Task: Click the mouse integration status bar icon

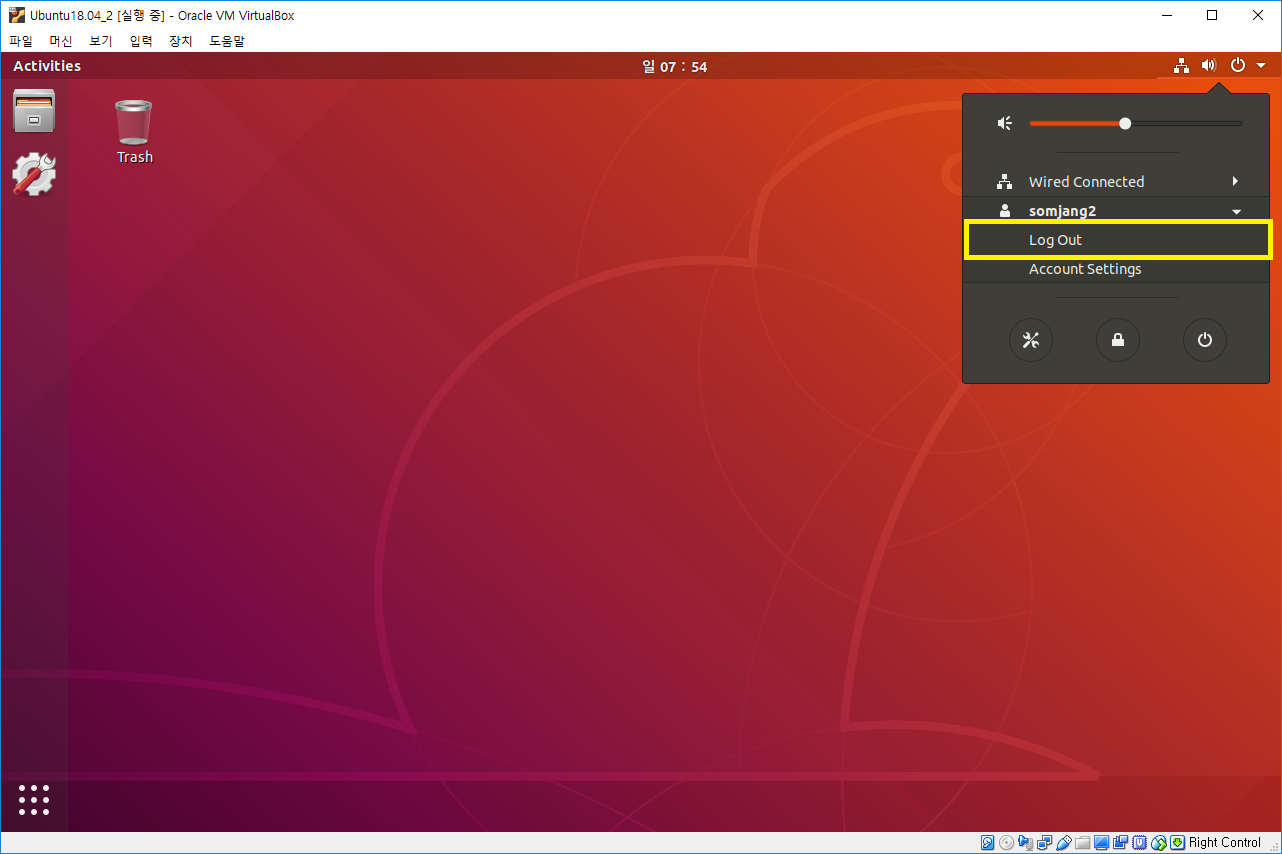Action: click(x=1159, y=842)
